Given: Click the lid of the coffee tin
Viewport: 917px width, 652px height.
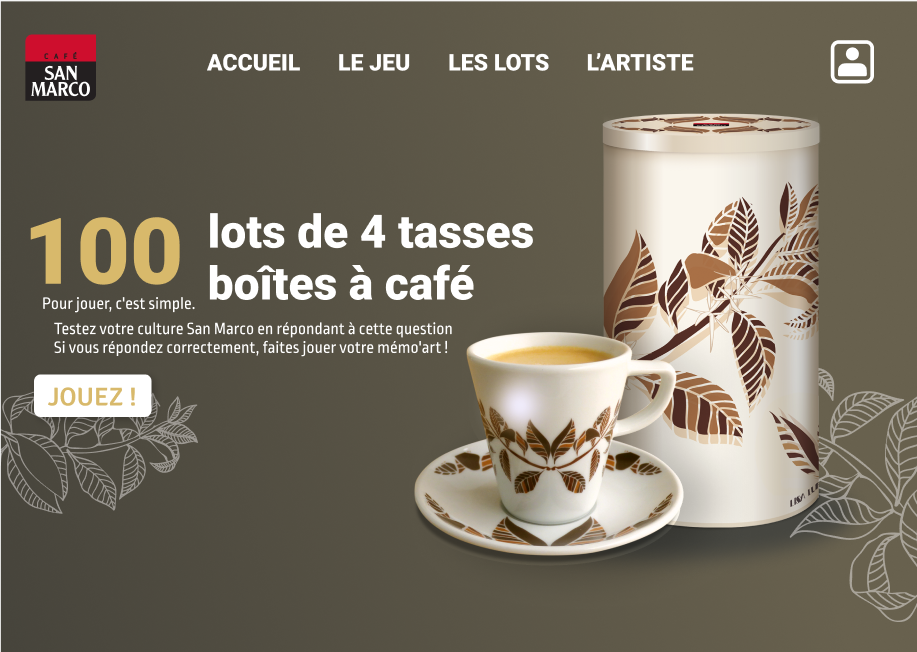Looking at the screenshot, I should pyautogui.click(x=711, y=133).
